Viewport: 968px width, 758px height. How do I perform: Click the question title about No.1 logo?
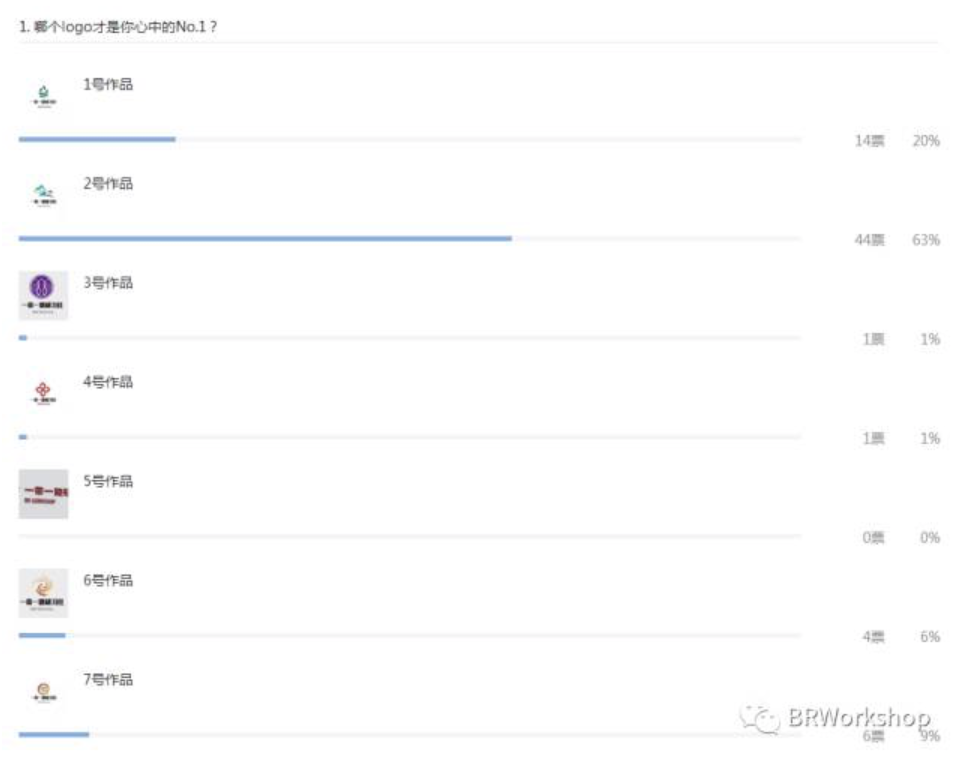pos(118,27)
